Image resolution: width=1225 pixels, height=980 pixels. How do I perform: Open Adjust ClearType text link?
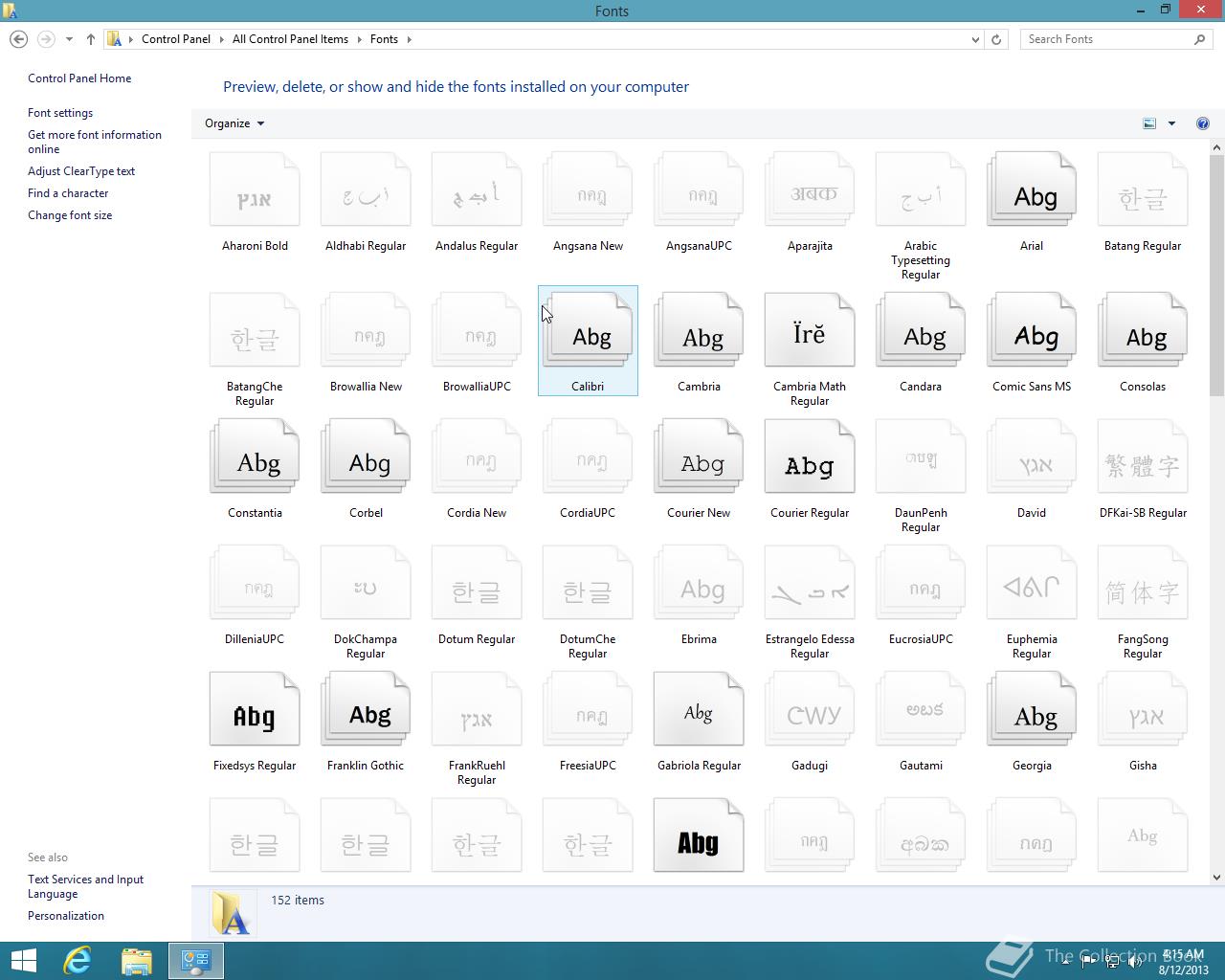point(81,171)
